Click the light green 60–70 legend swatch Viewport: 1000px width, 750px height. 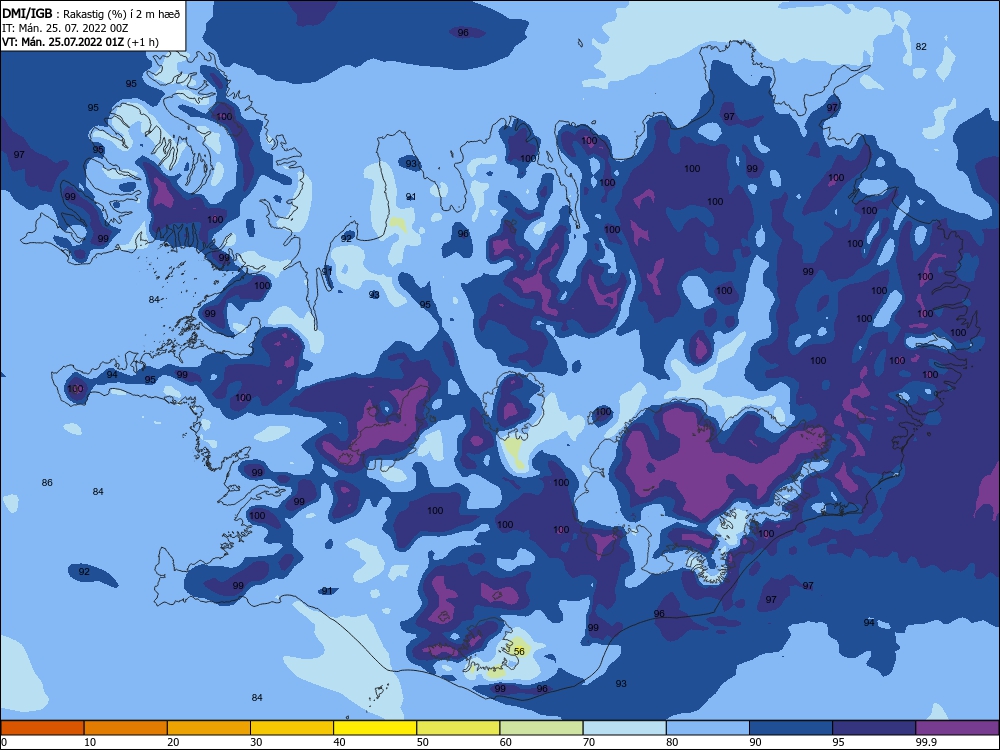coord(541,728)
